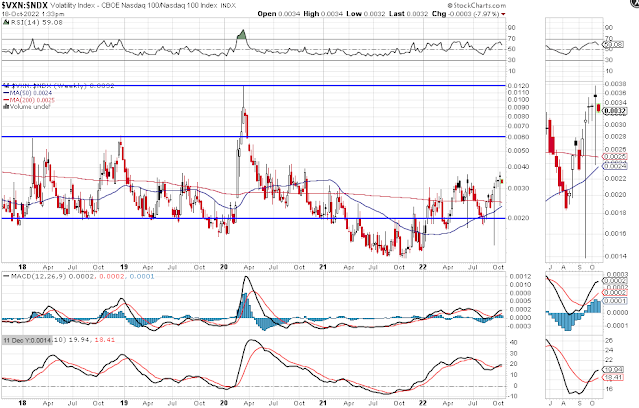Click the blue-outlined 0.0024 MA(50) price tag
639x408 pixels.
pyautogui.click(x=615, y=166)
